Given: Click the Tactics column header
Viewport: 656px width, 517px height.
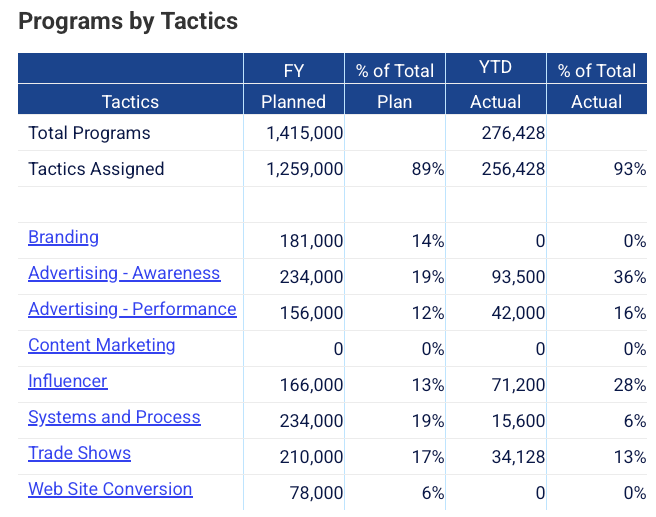Looking at the screenshot, I should point(130,101).
